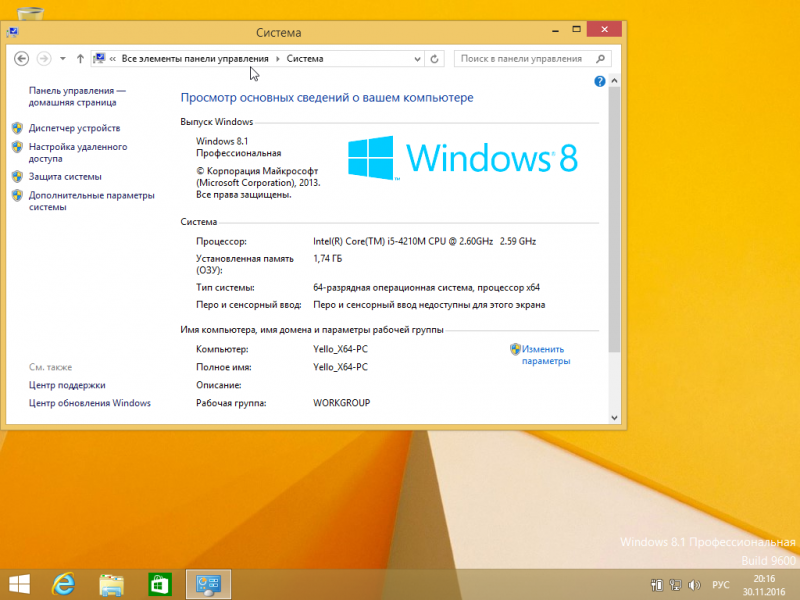Expand the address bar history dropdown
Viewport: 800px width, 600px height.
pyautogui.click(x=417, y=59)
